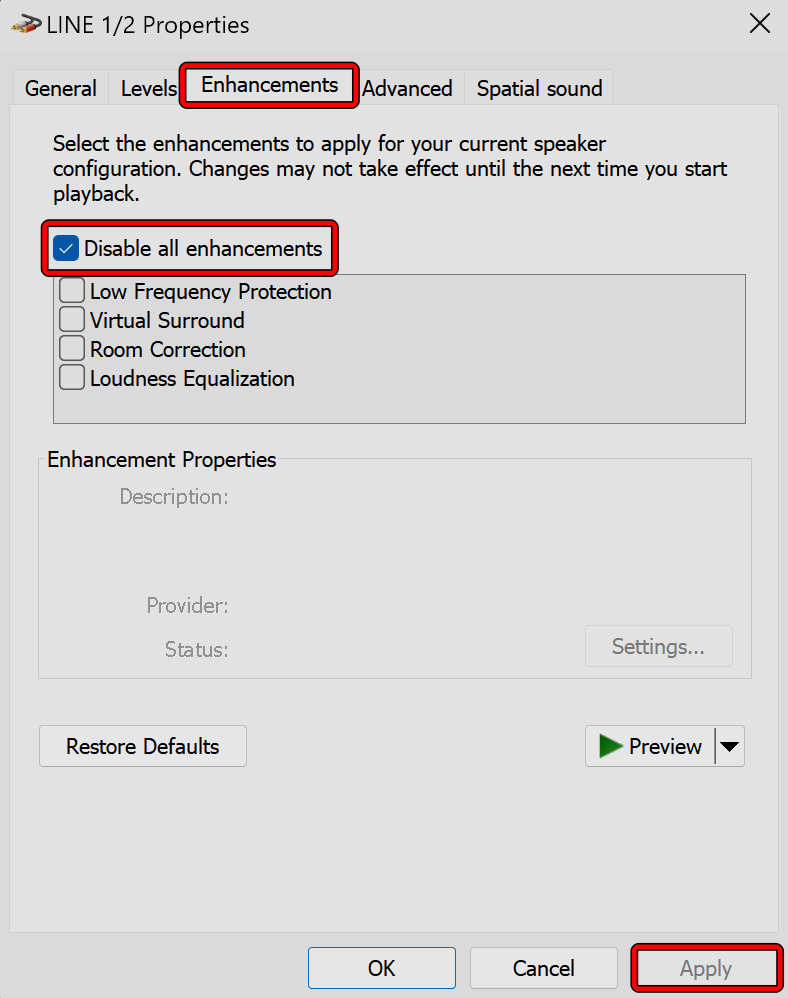This screenshot has width=788, height=998.
Task: Close the LINE 1/2 Properties dialog
Action: (760, 25)
